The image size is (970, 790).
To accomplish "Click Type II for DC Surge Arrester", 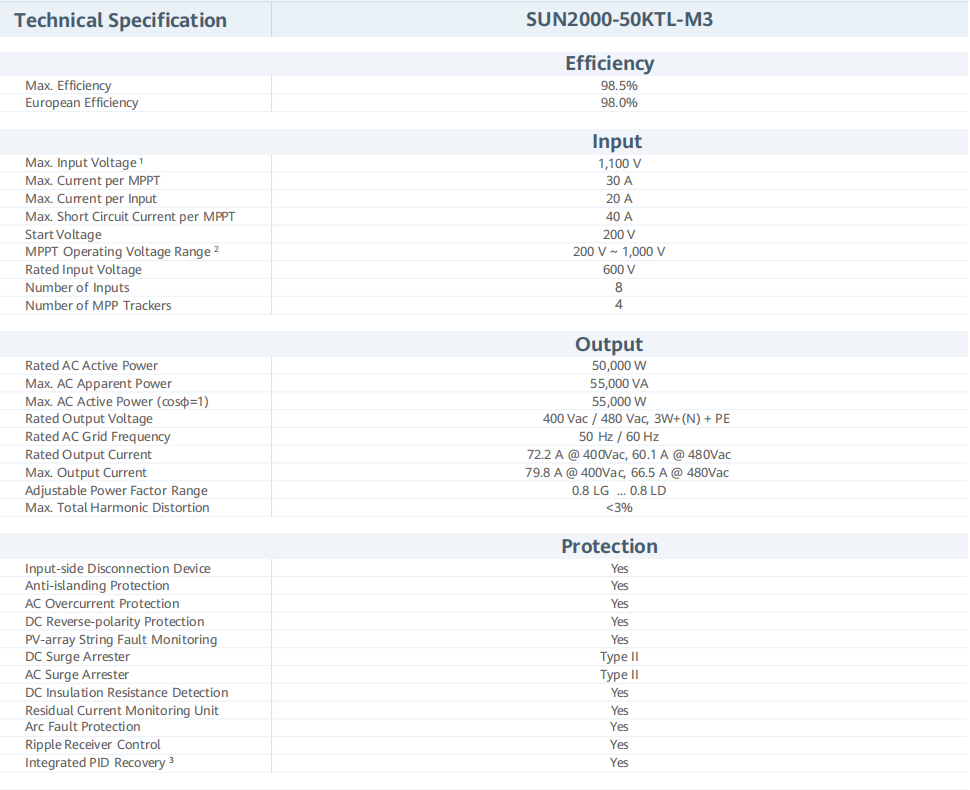I will pyautogui.click(x=619, y=657).
